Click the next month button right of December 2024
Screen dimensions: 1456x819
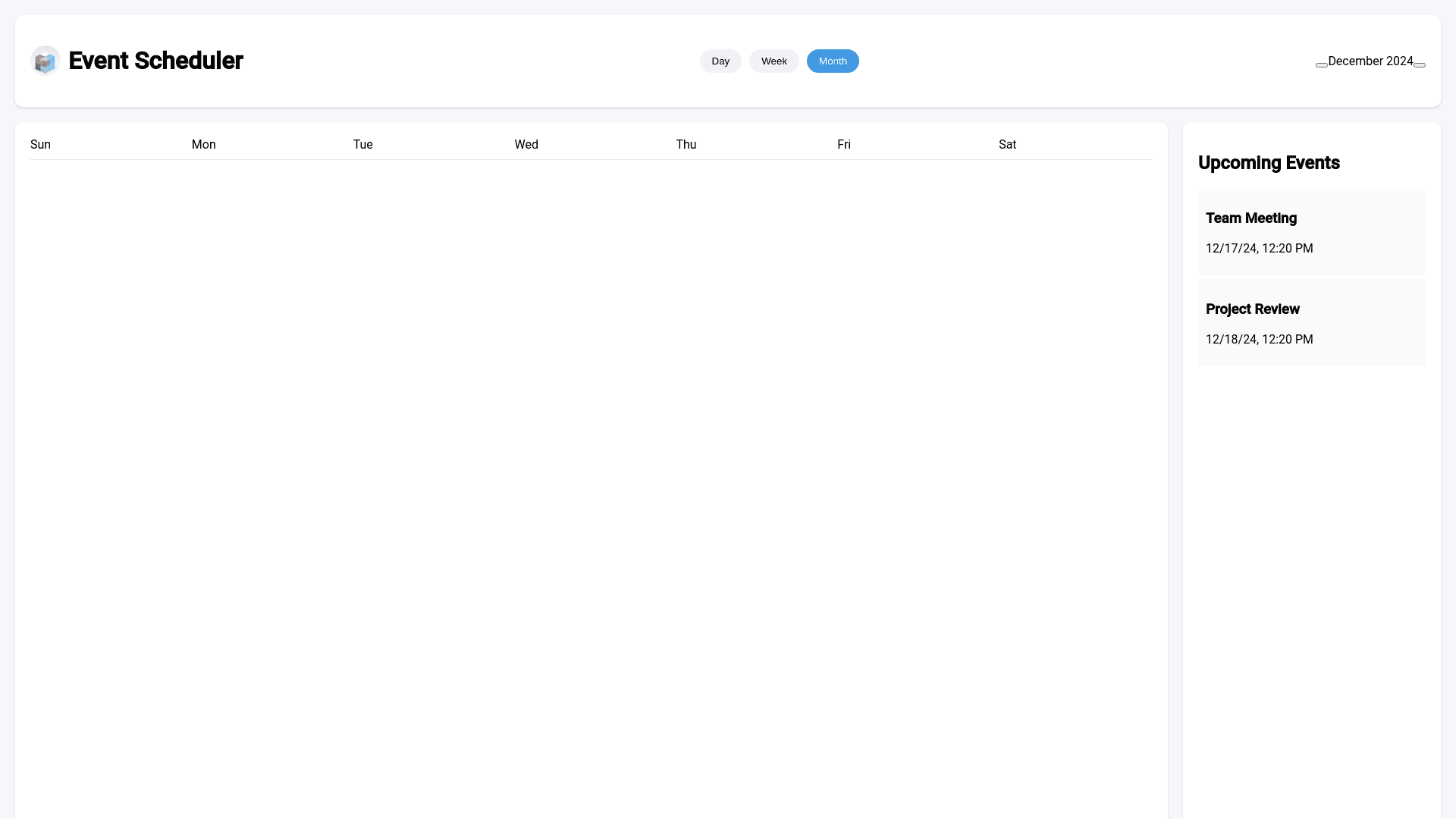tap(1420, 65)
